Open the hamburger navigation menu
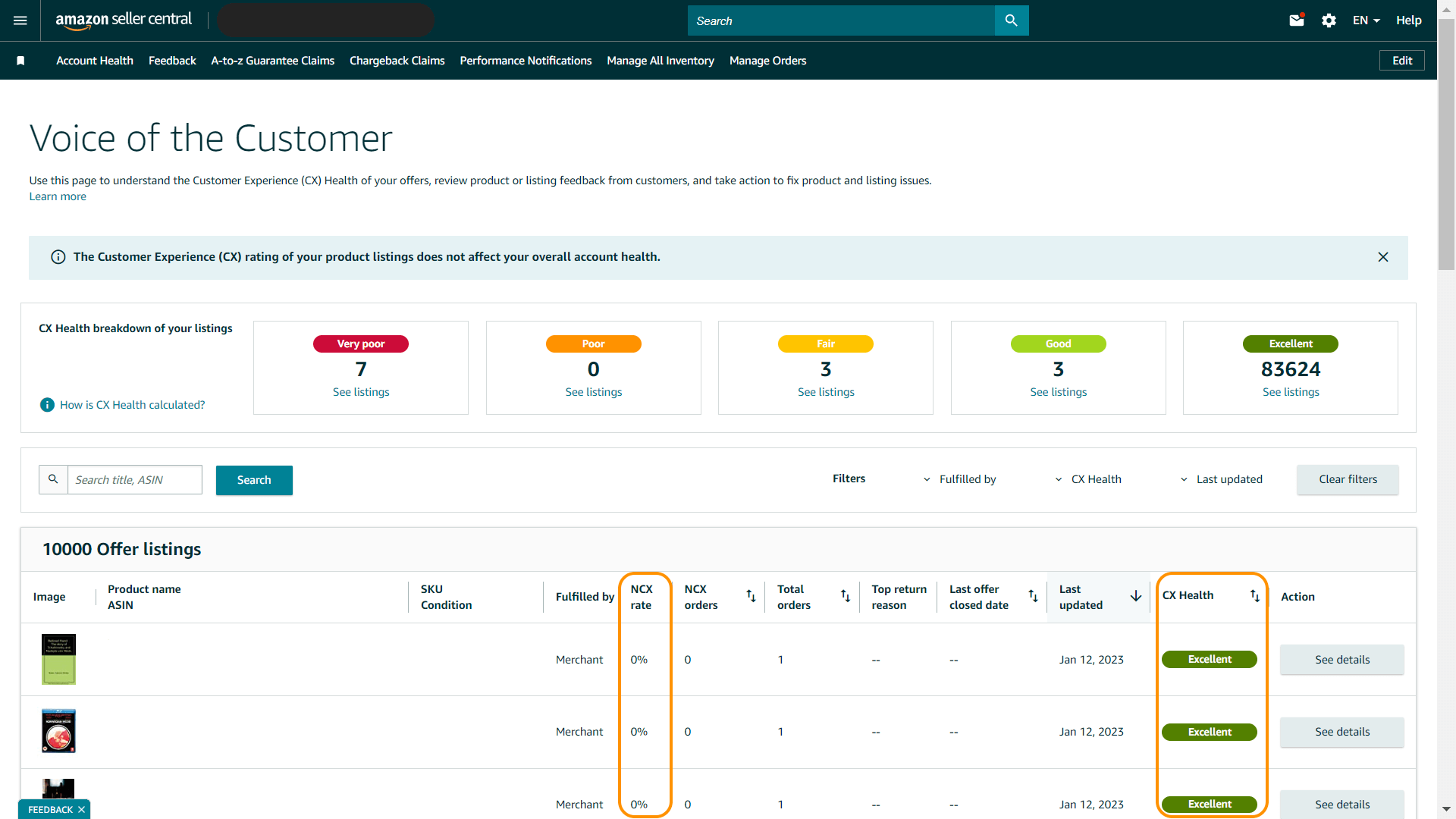The width and height of the screenshot is (1456, 819). [19, 20]
